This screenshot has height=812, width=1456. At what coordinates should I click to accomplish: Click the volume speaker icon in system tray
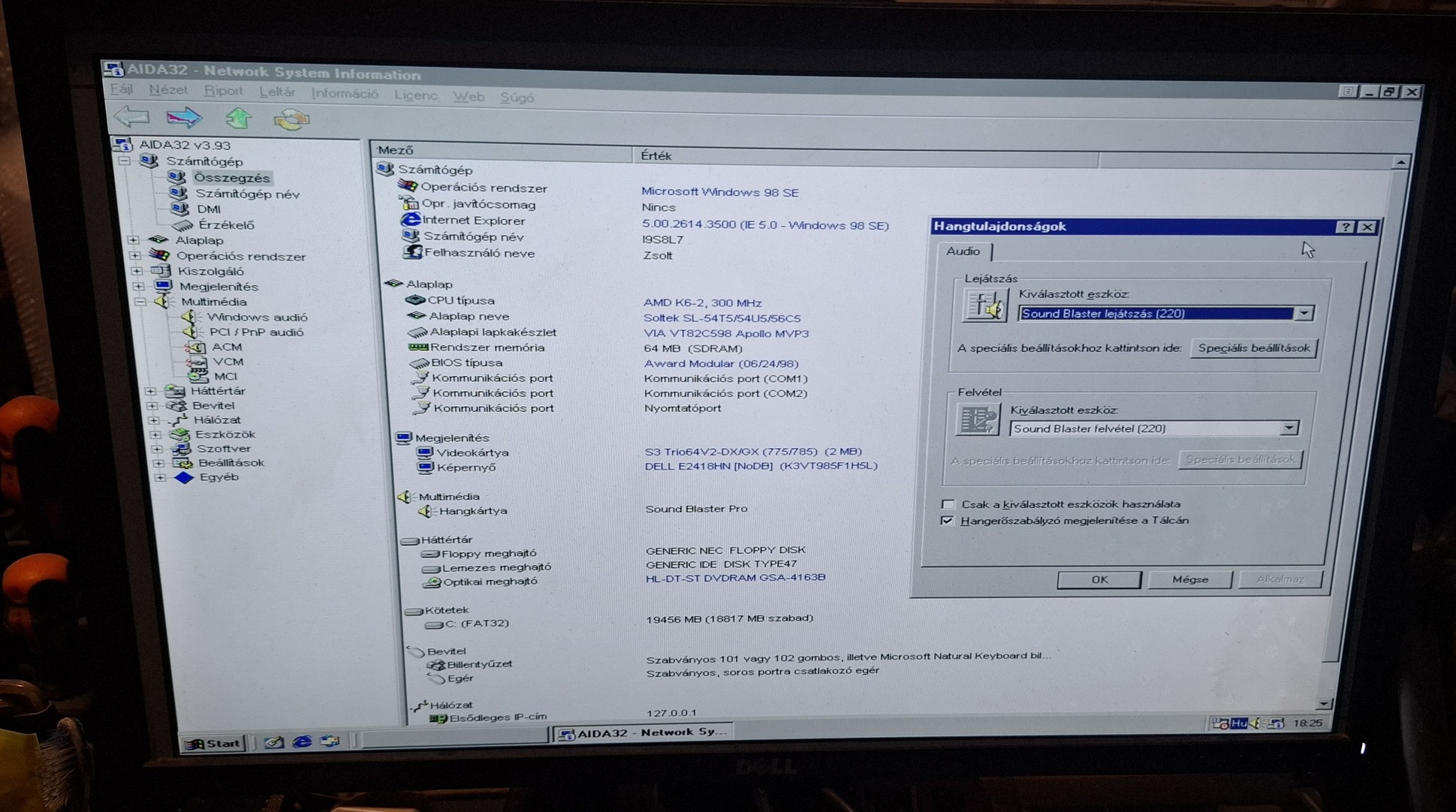coord(1256,723)
